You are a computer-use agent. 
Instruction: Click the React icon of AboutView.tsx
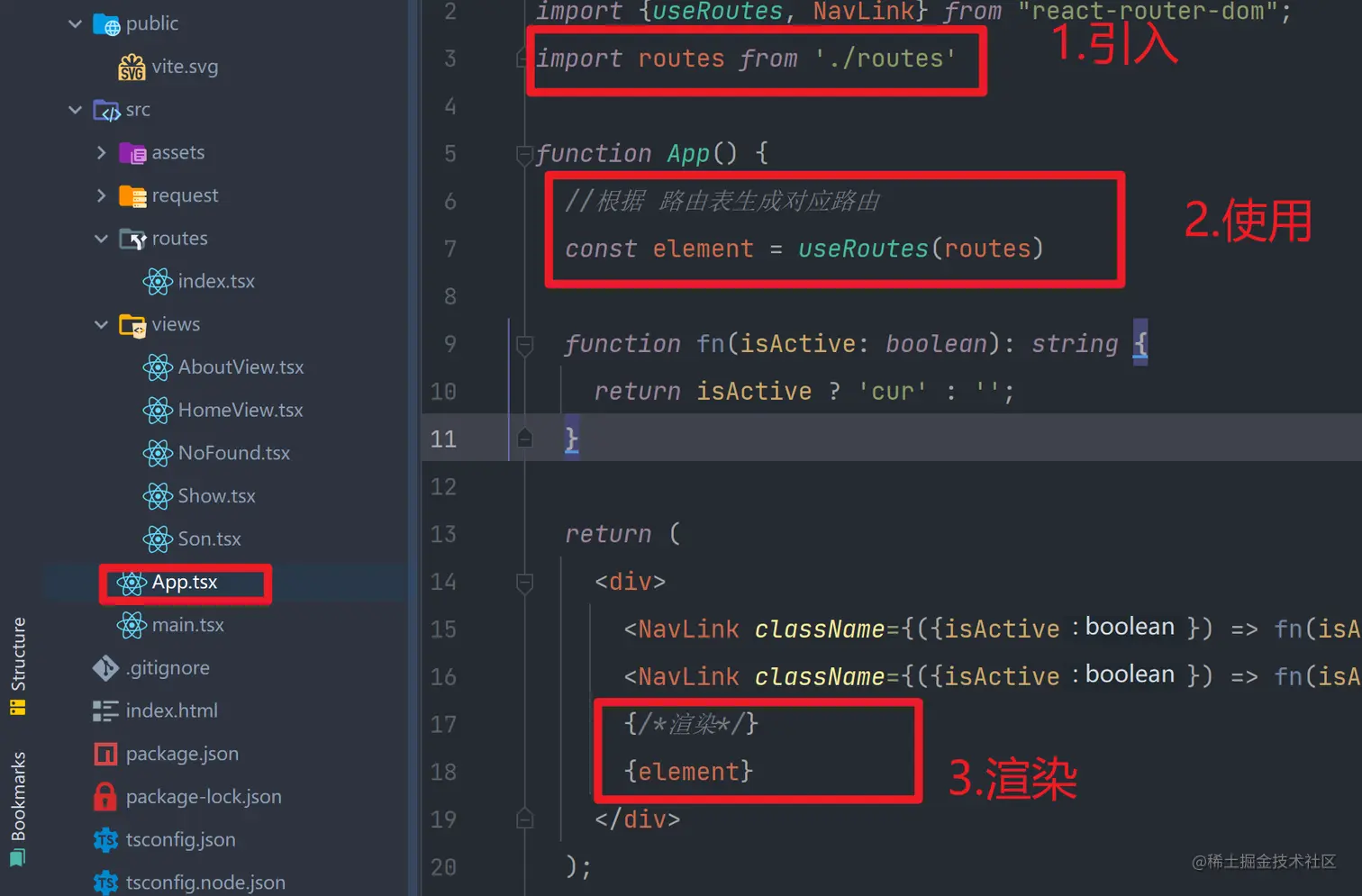(158, 367)
